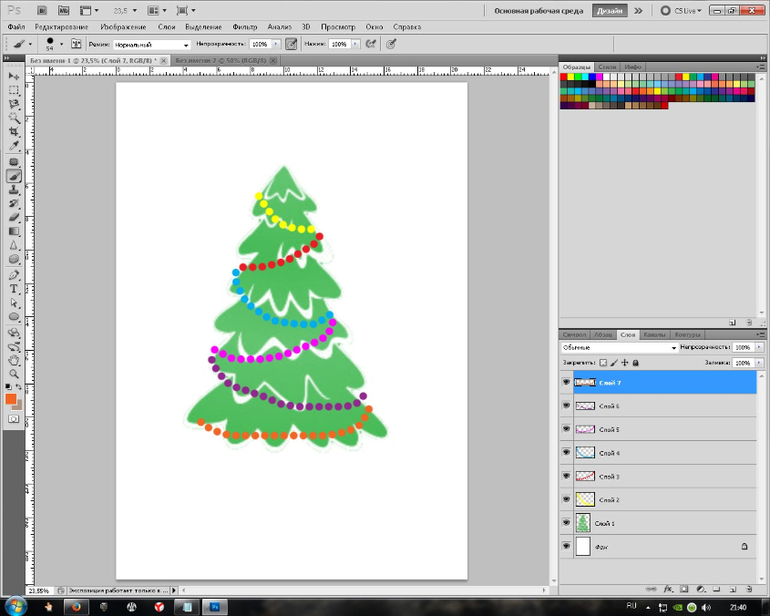The image size is (770, 616).
Task: Click the Дизайн workspace button
Action: [x=610, y=10]
